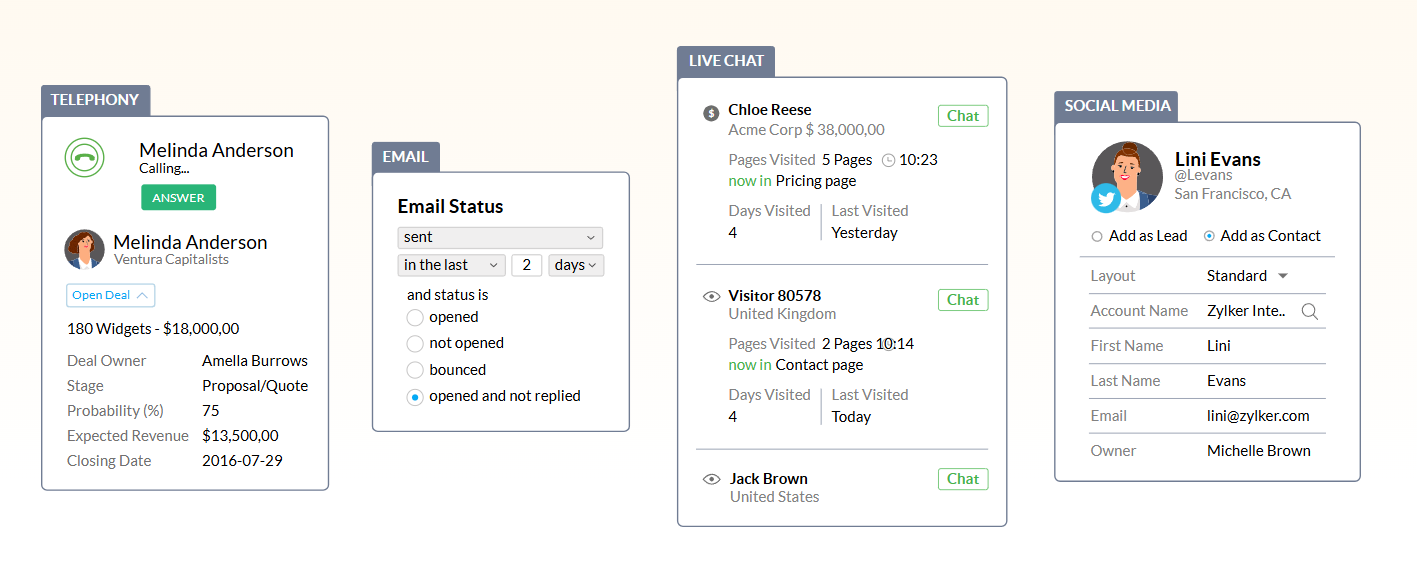The image size is (1417, 563).
Task: Click the 'Pricing page' text
Action: [x=816, y=181]
